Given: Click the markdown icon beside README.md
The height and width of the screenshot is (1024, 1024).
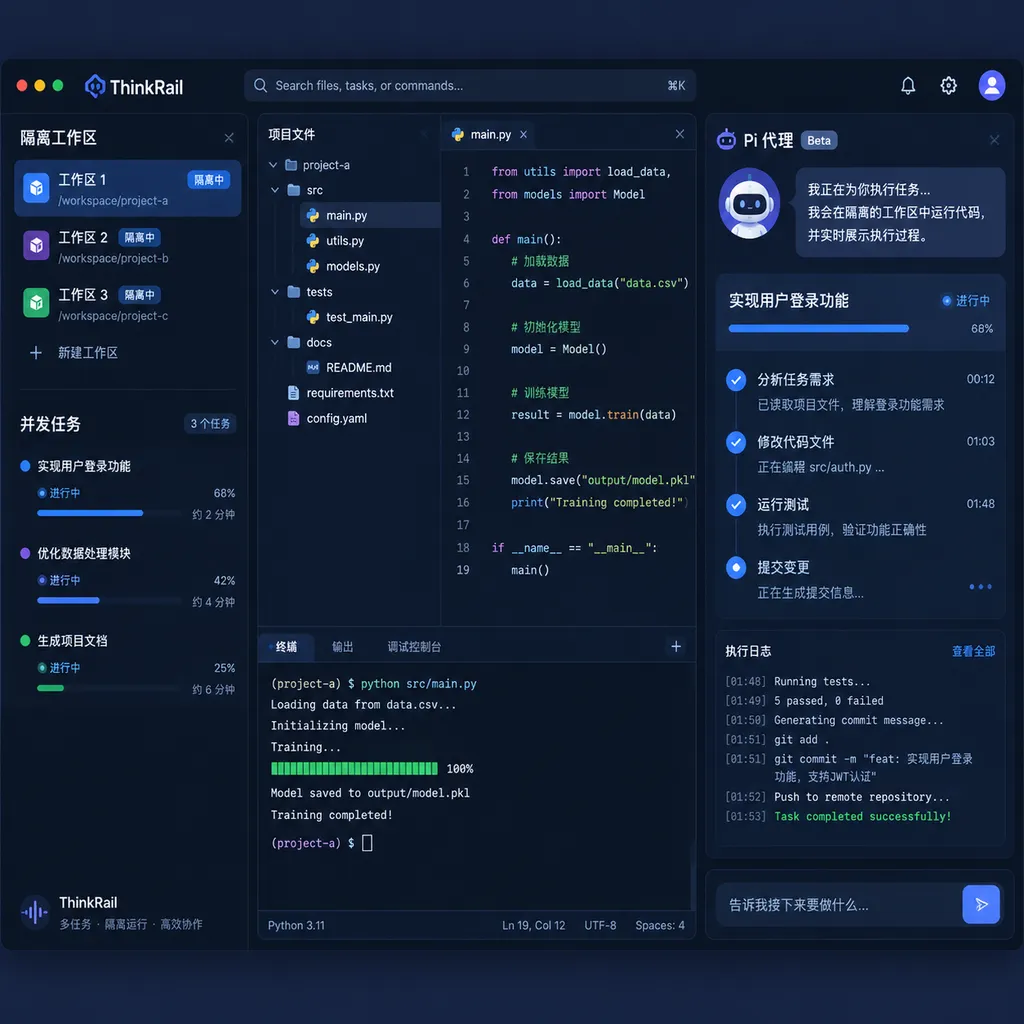Looking at the screenshot, I should point(313,368).
